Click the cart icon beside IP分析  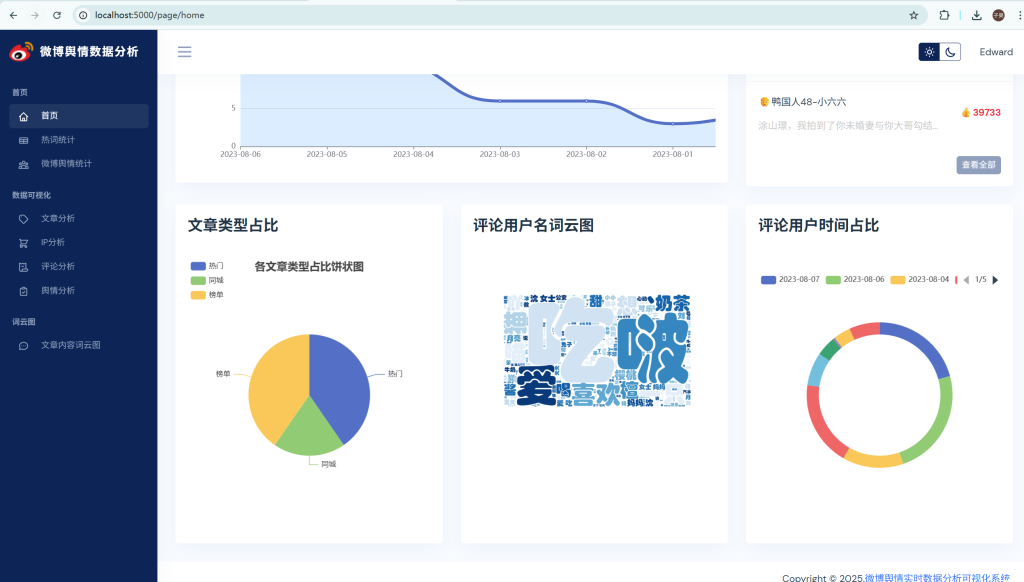click(x=24, y=243)
